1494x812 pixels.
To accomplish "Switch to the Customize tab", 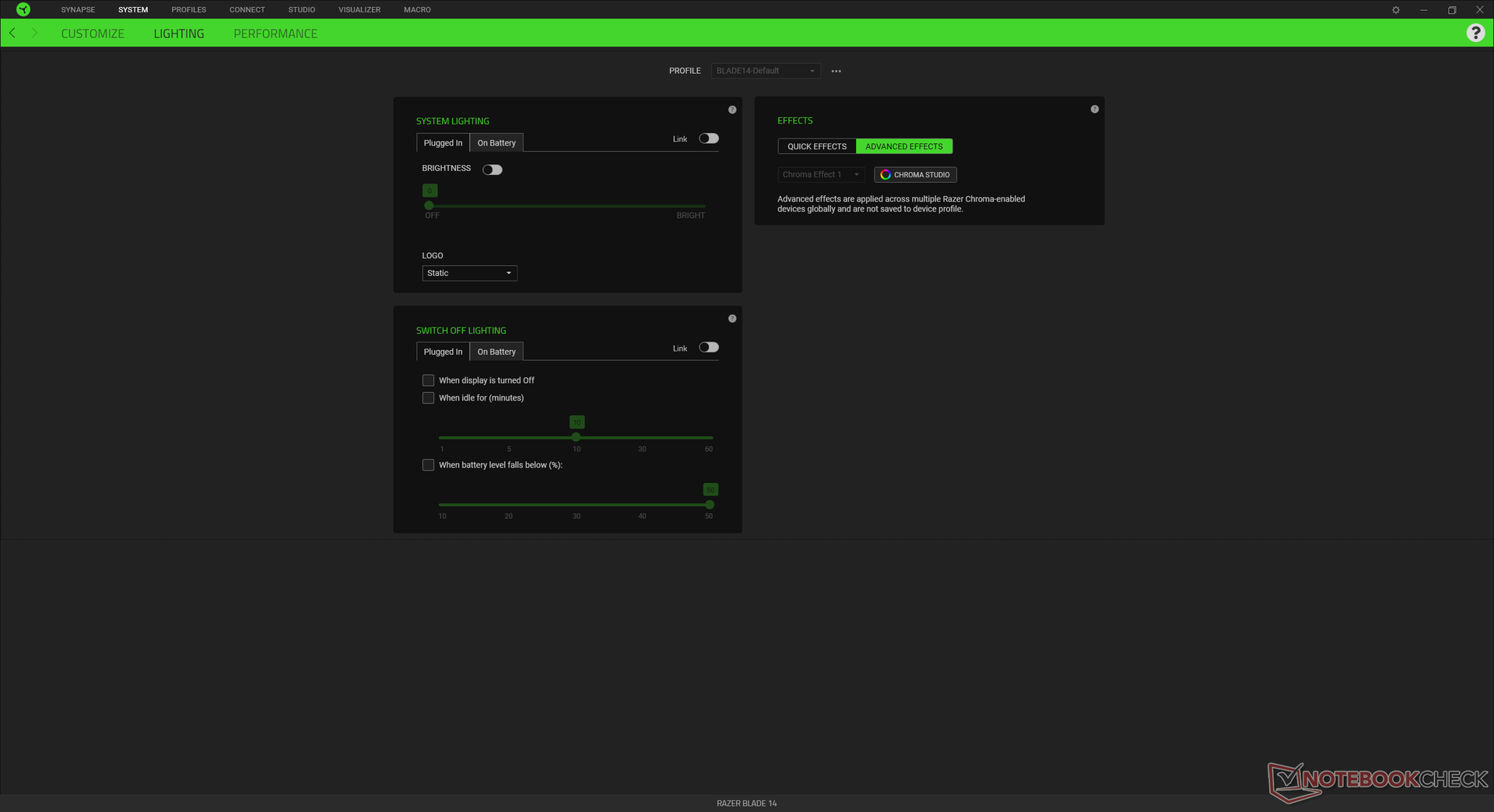I will (x=93, y=33).
